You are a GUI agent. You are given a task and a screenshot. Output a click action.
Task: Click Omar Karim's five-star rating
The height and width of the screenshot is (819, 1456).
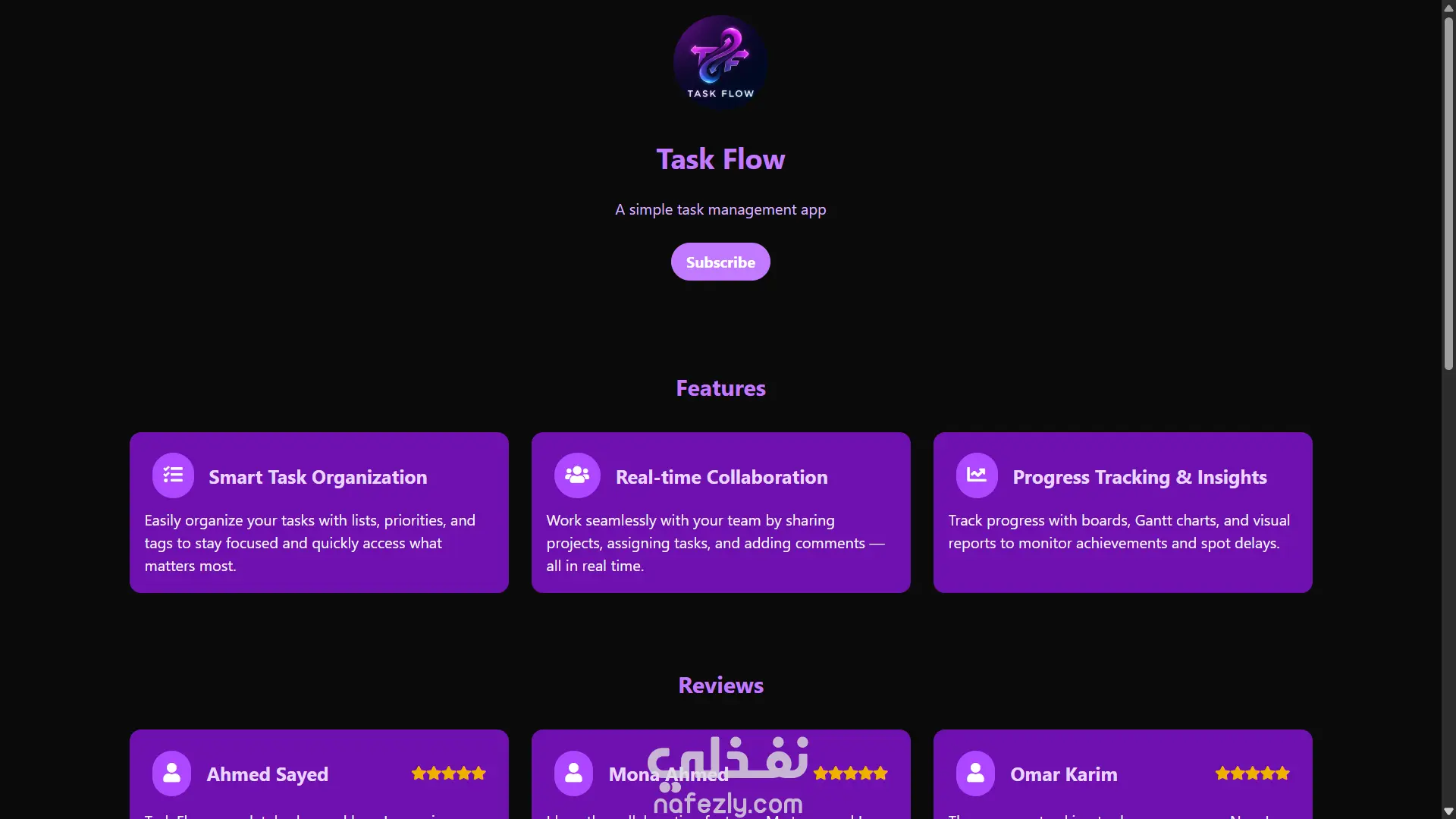(x=1253, y=773)
